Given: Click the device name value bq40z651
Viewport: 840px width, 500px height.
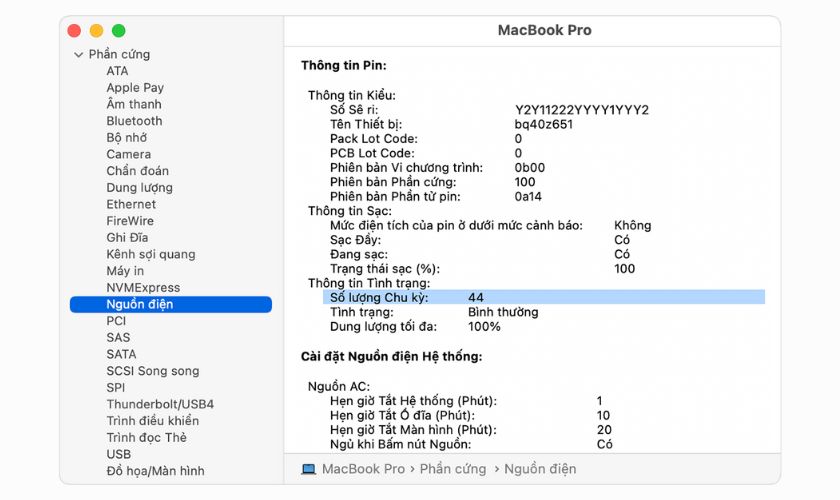Looking at the screenshot, I should 544,124.
